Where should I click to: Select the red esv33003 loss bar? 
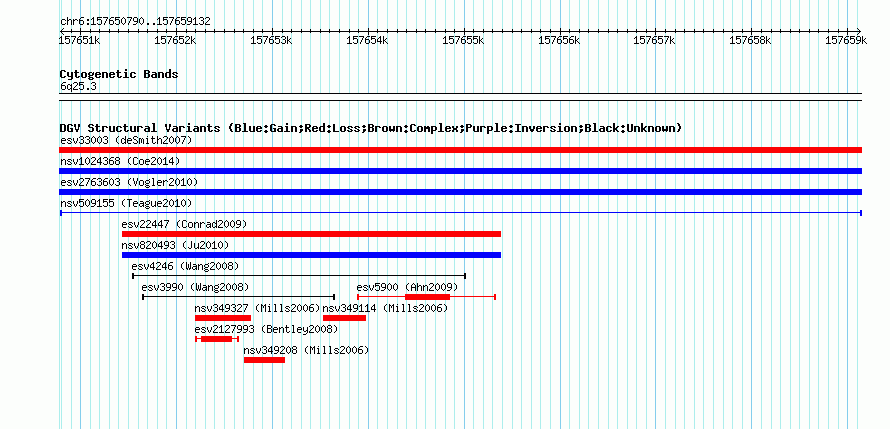pyautogui.click(x=460, y=150)
